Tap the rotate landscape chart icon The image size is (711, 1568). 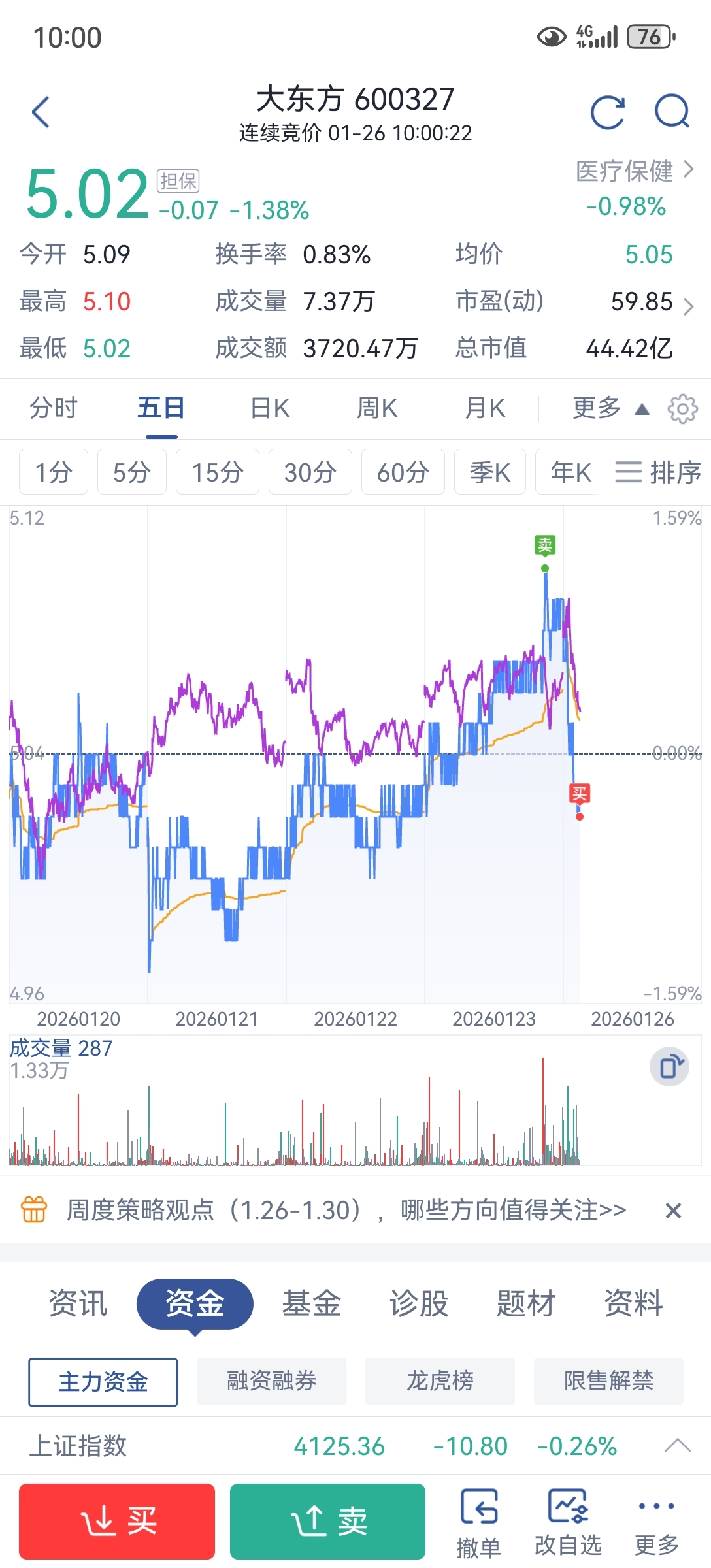[x=669, y=1067]
